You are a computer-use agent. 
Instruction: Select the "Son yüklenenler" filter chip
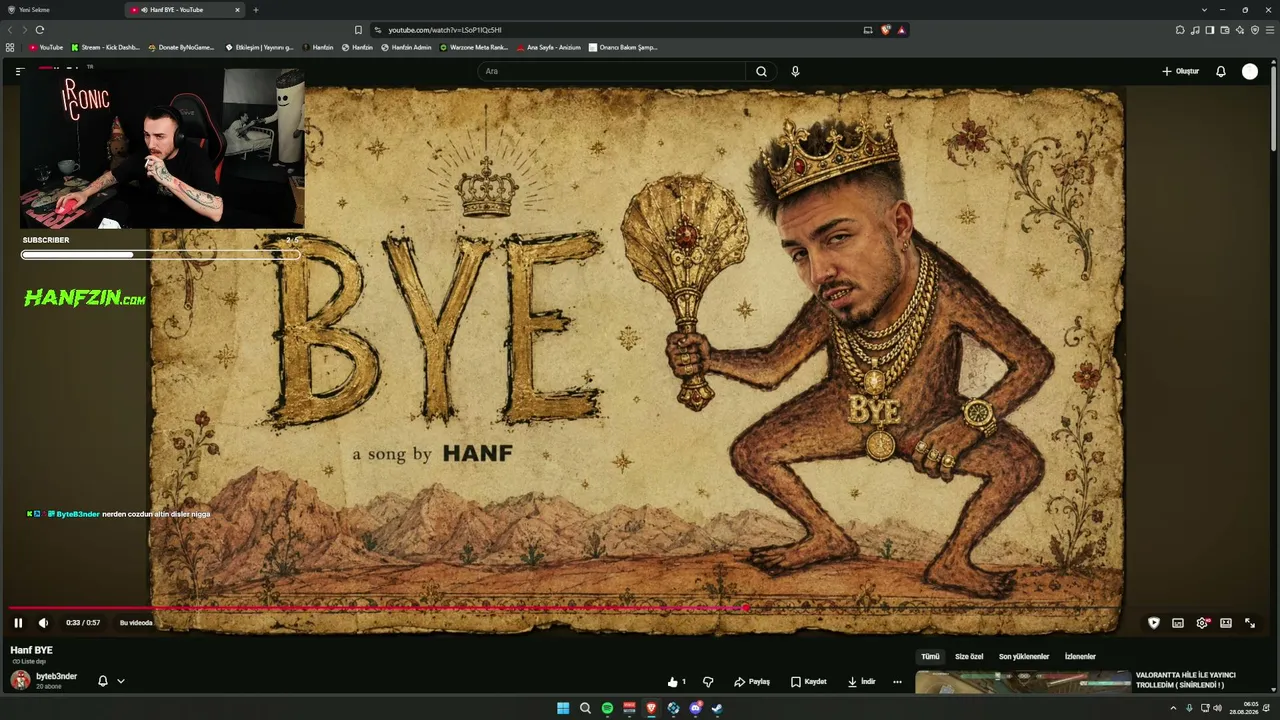point(1024,657)
